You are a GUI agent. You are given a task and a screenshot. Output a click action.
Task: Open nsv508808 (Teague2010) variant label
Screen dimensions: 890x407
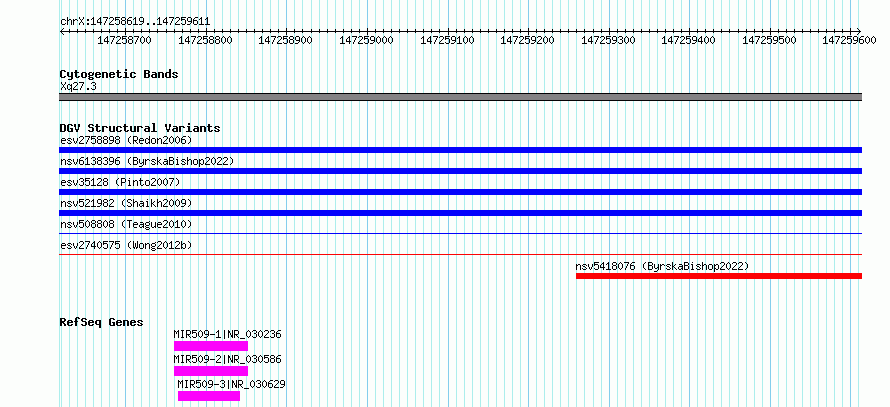click(x=126, y=224)
